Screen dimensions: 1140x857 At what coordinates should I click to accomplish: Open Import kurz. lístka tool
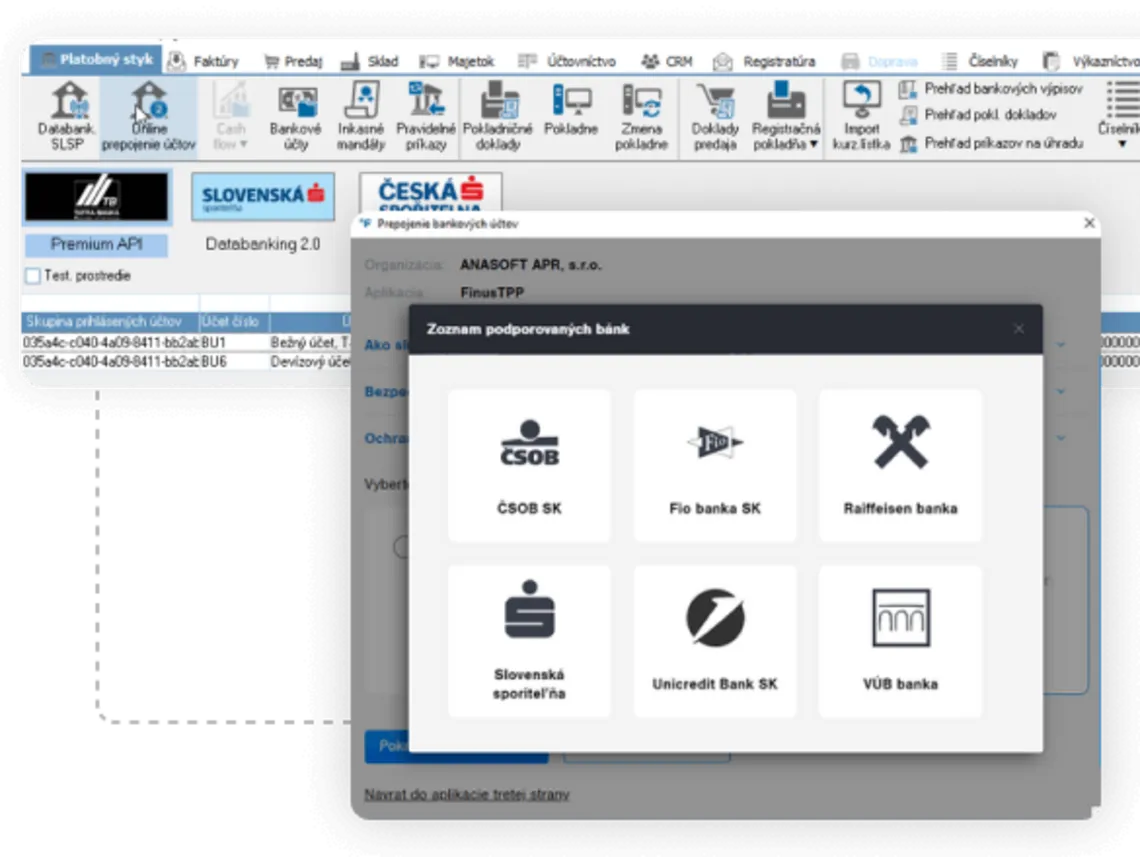(x=861, y=116)
